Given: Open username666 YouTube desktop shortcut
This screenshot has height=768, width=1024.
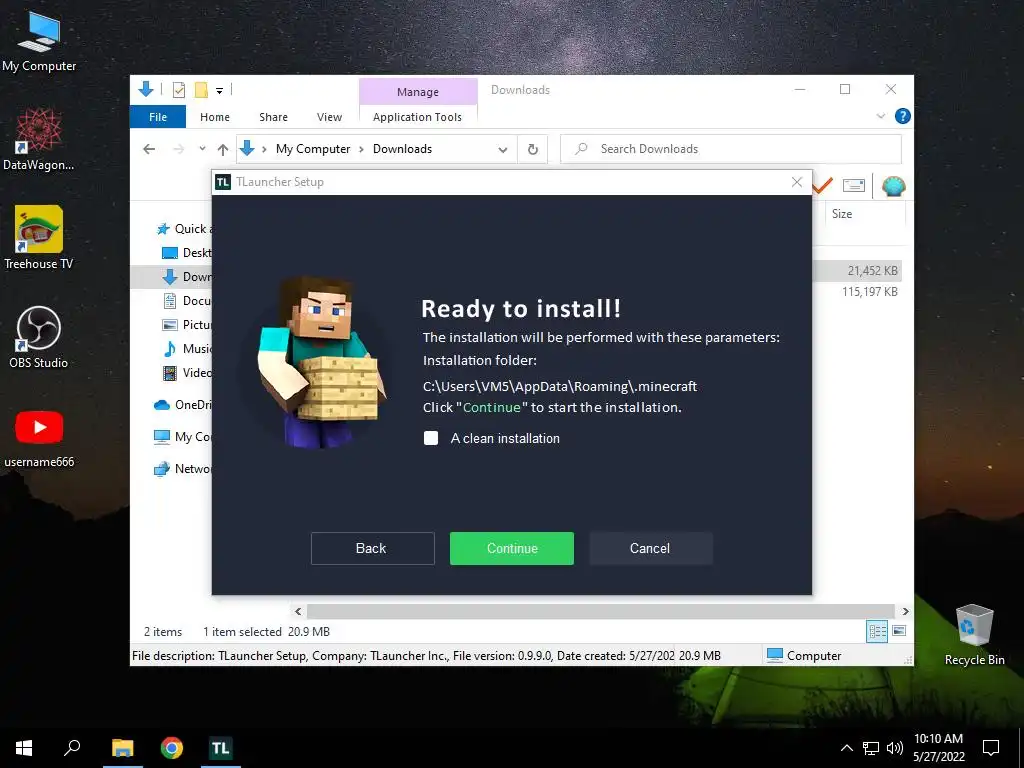Looking at the screenshot, I should point(39,437).
